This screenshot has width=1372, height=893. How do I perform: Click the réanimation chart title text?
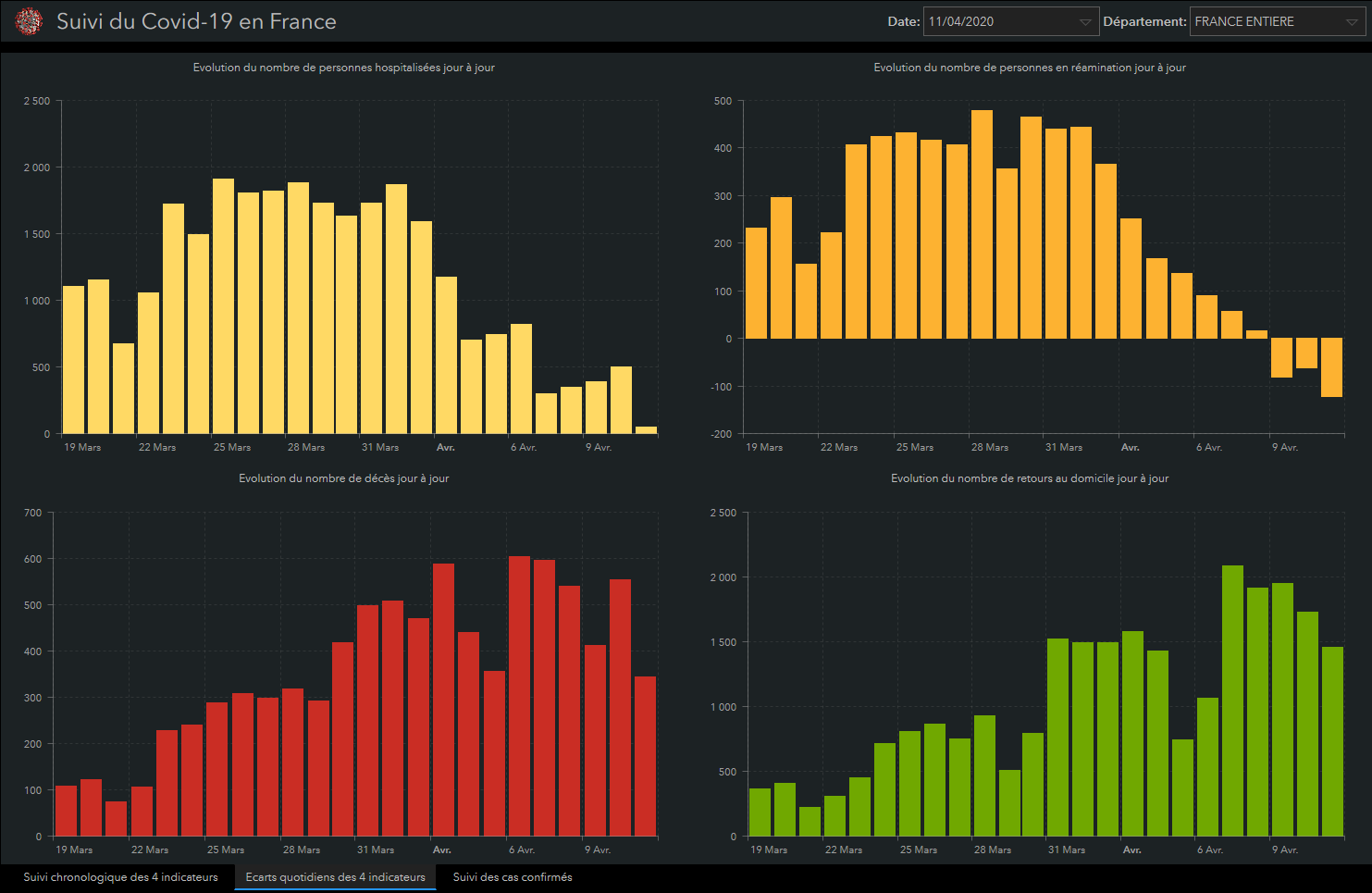1030,68
